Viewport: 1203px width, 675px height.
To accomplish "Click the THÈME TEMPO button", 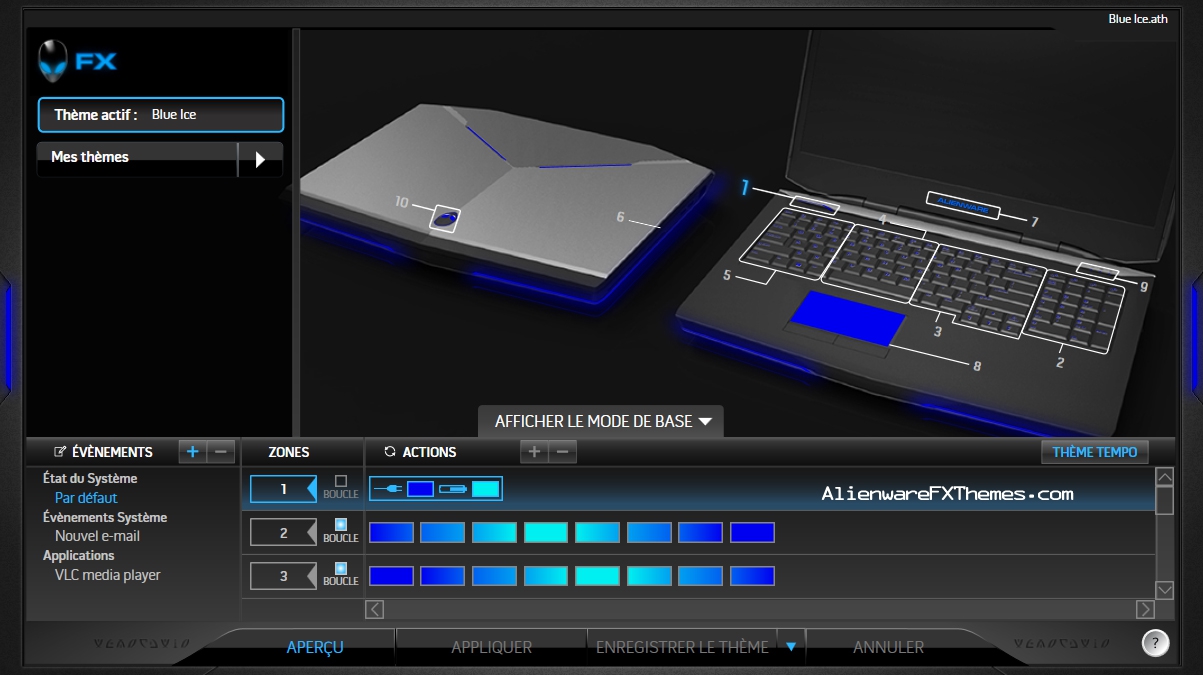I will point(1095,452).
